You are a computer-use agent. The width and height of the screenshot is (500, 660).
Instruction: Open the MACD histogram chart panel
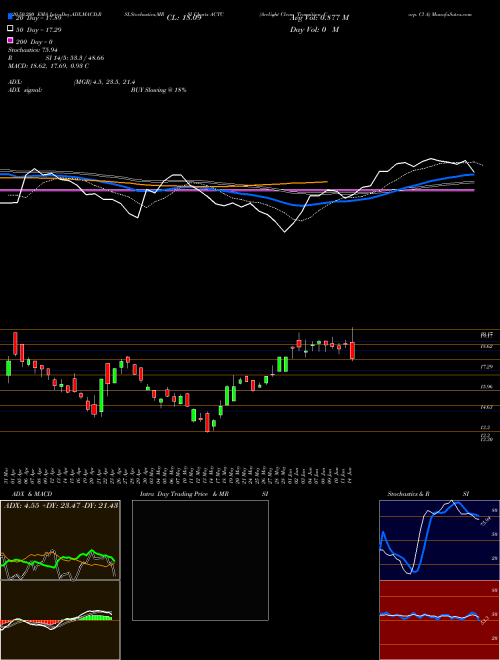coord(60,620)
